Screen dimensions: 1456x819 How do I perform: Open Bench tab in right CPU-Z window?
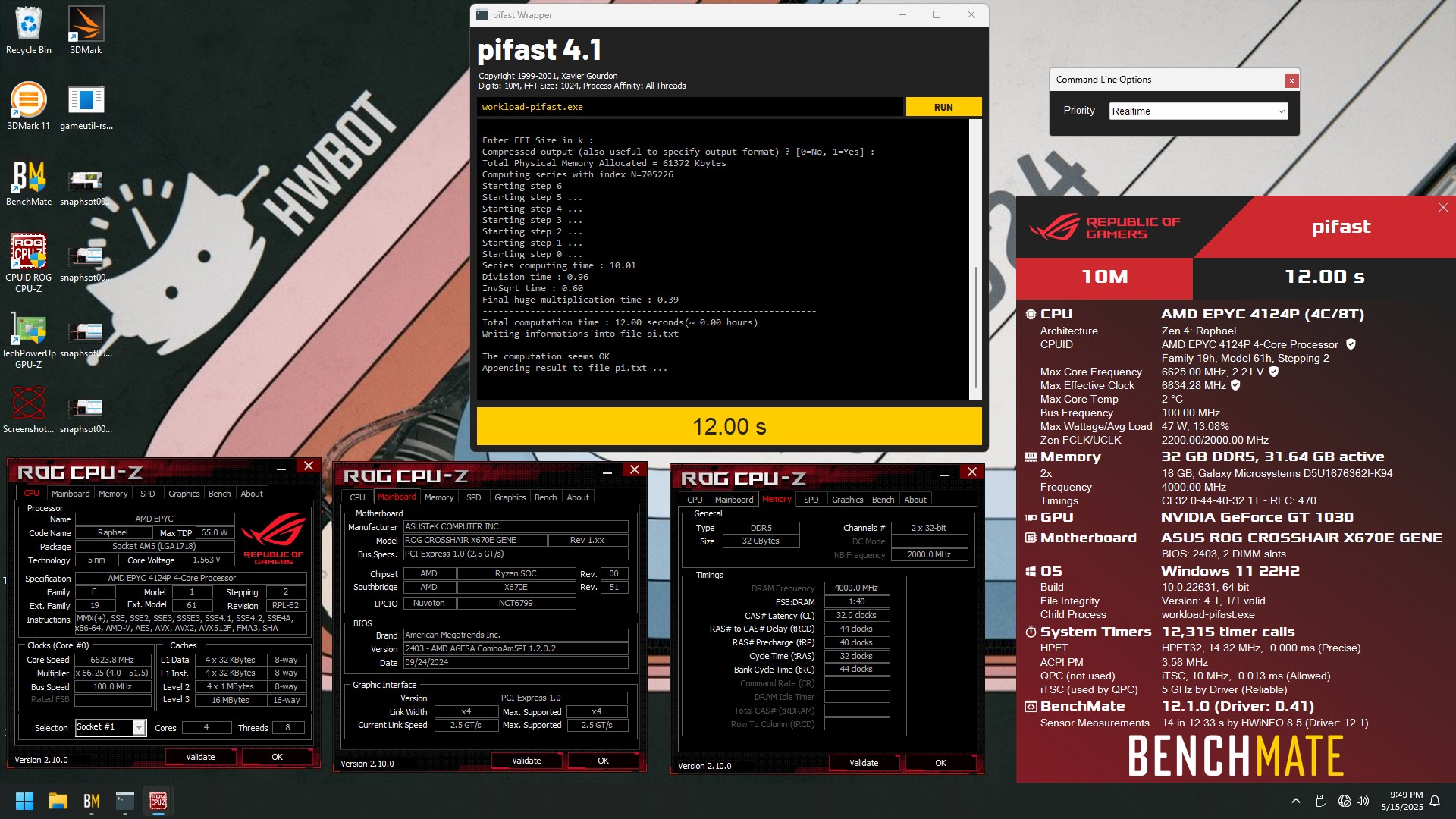tap(883, 500)
